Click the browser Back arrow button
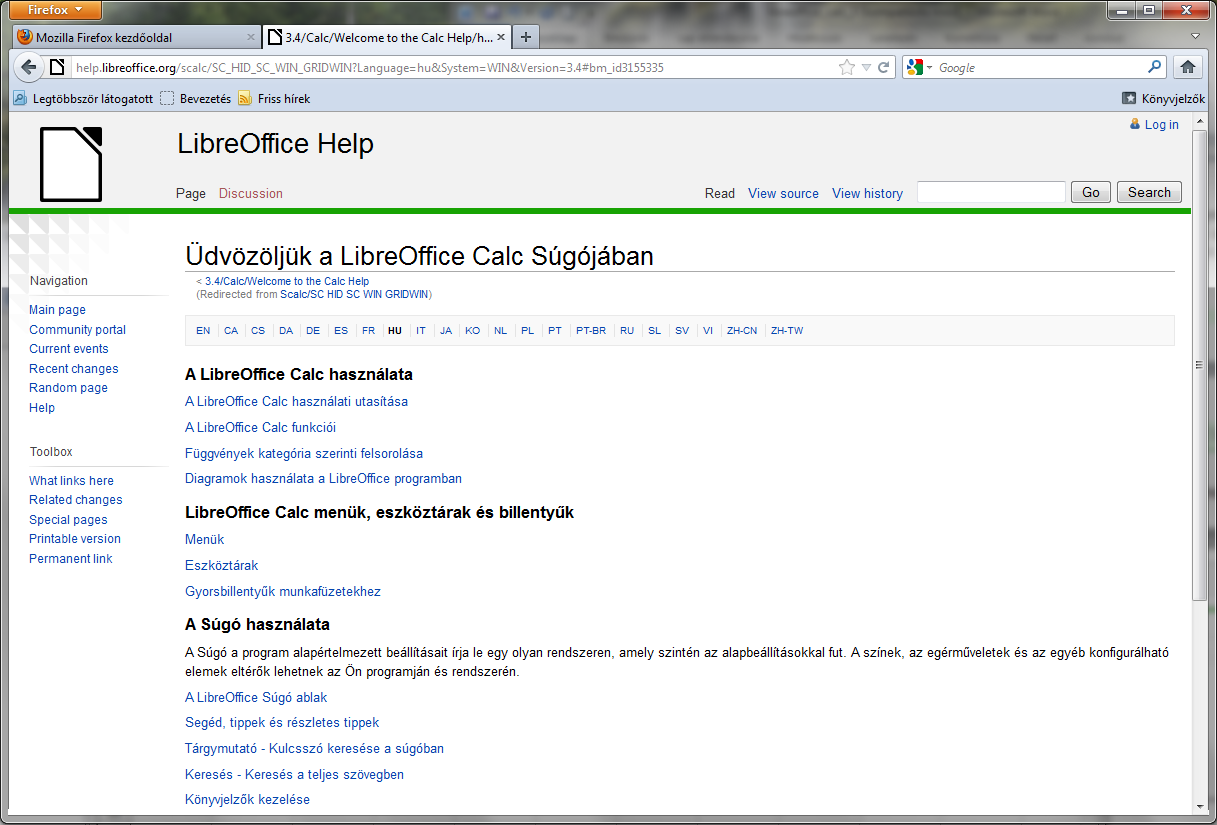The image size is (1217, 825). pos(29,67)
